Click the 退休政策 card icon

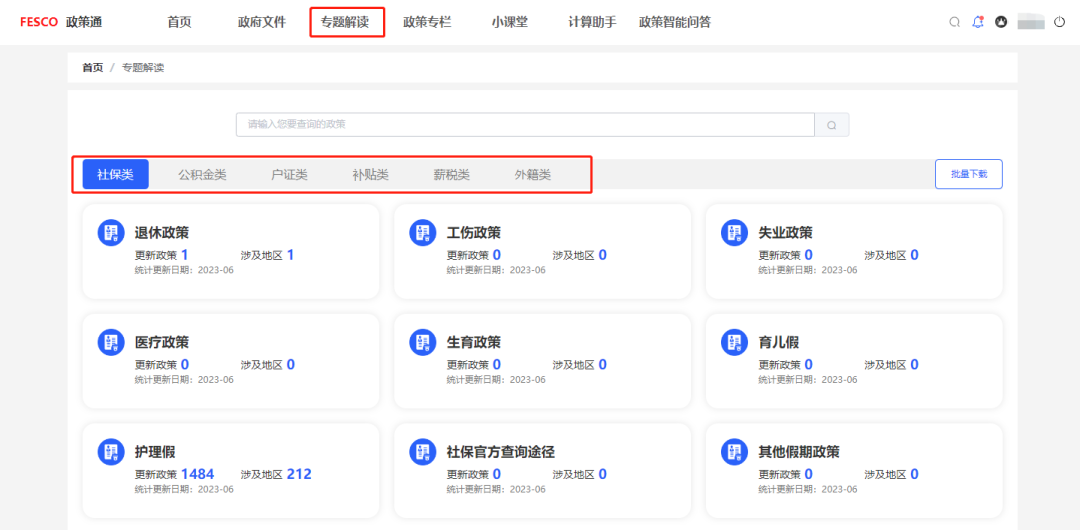pyautogui.click(x=111, y=233)
